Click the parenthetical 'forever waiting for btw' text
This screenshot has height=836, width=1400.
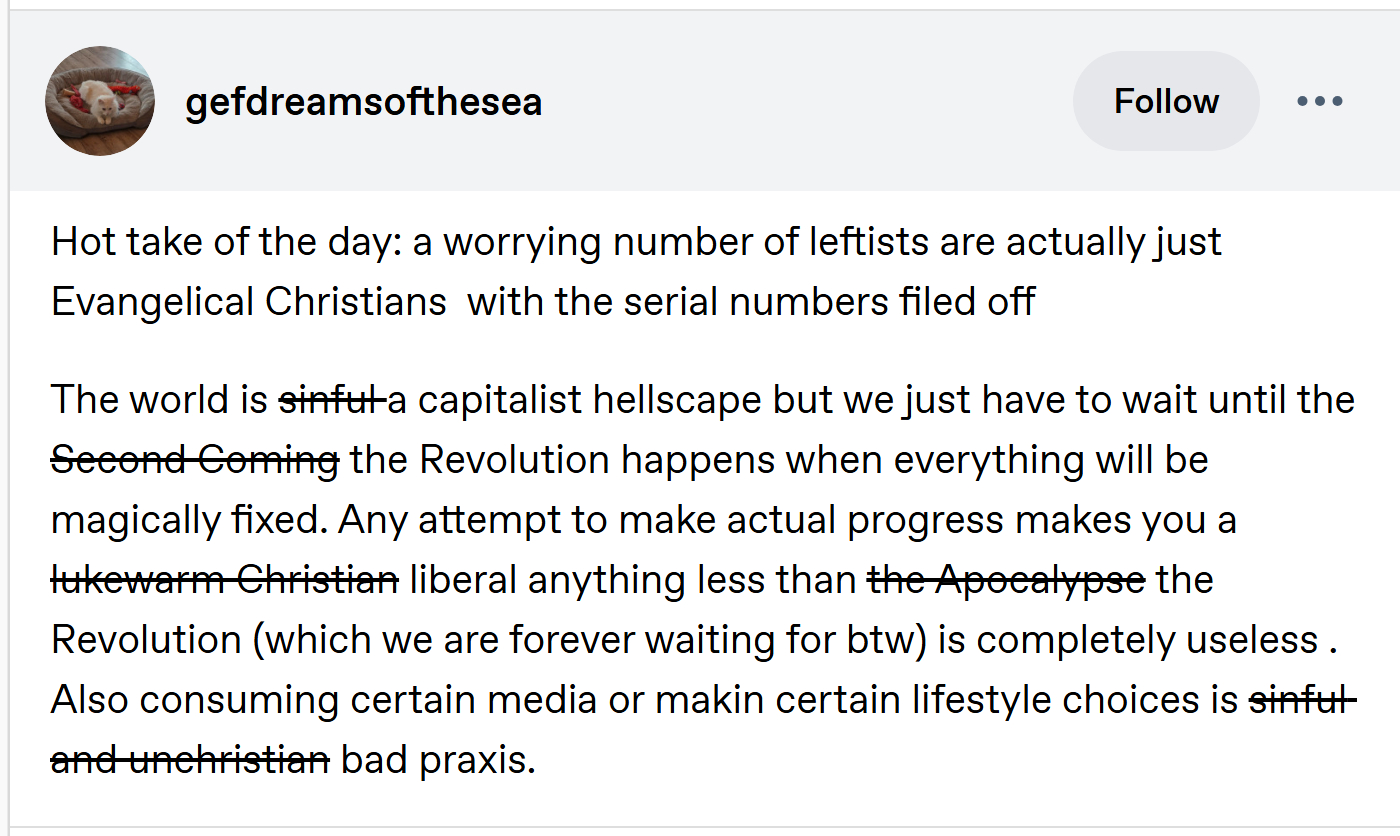click(669, 640)
